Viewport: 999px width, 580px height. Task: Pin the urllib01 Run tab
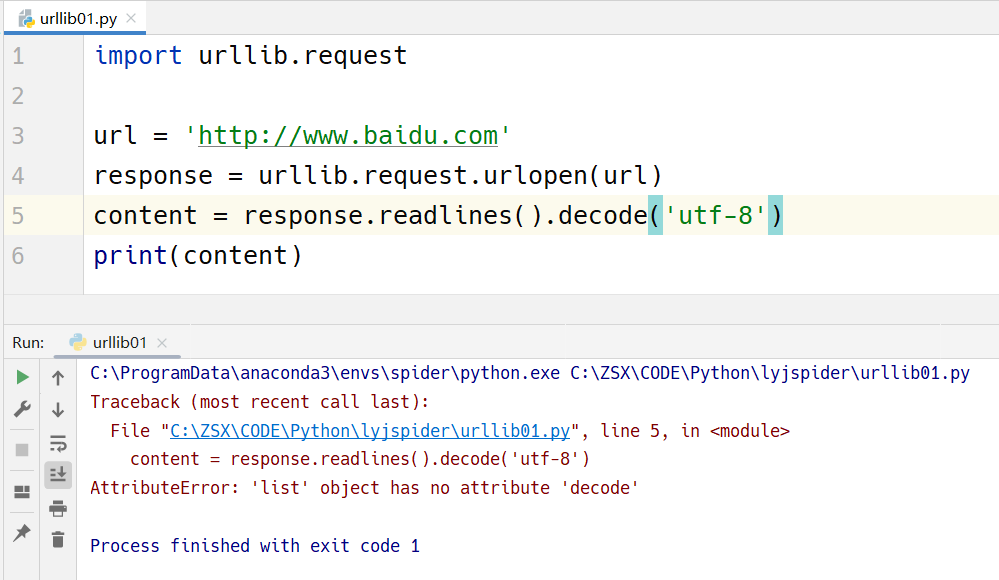coord(22,533)
